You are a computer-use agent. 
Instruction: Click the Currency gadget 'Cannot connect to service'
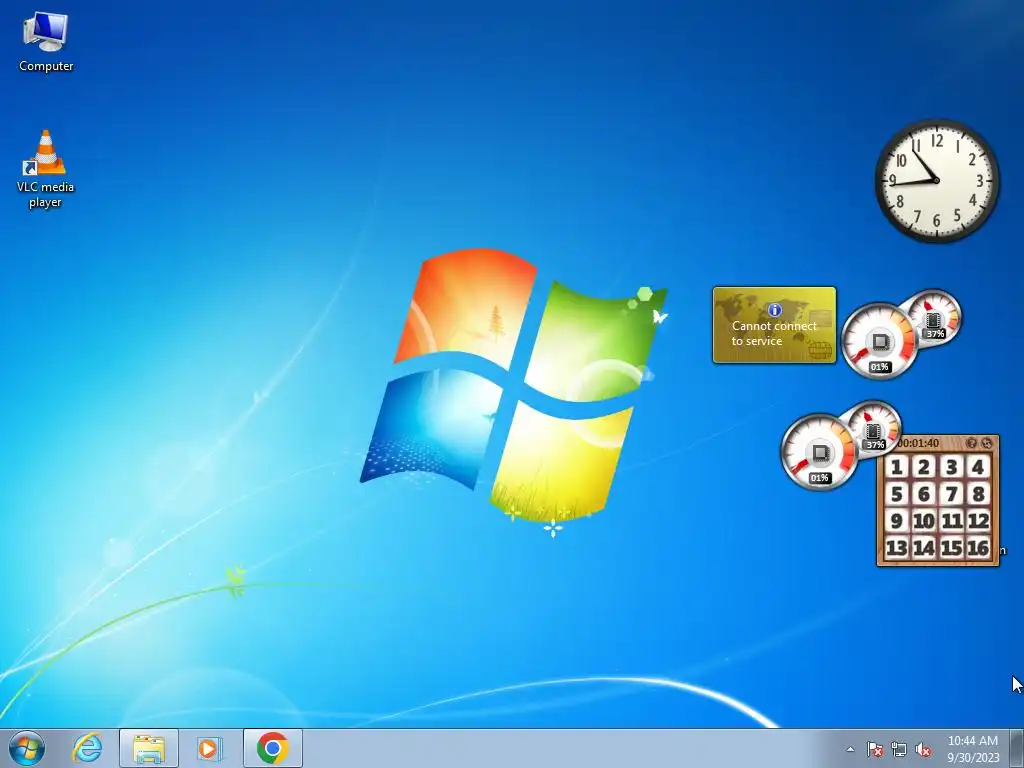[775, 325]
